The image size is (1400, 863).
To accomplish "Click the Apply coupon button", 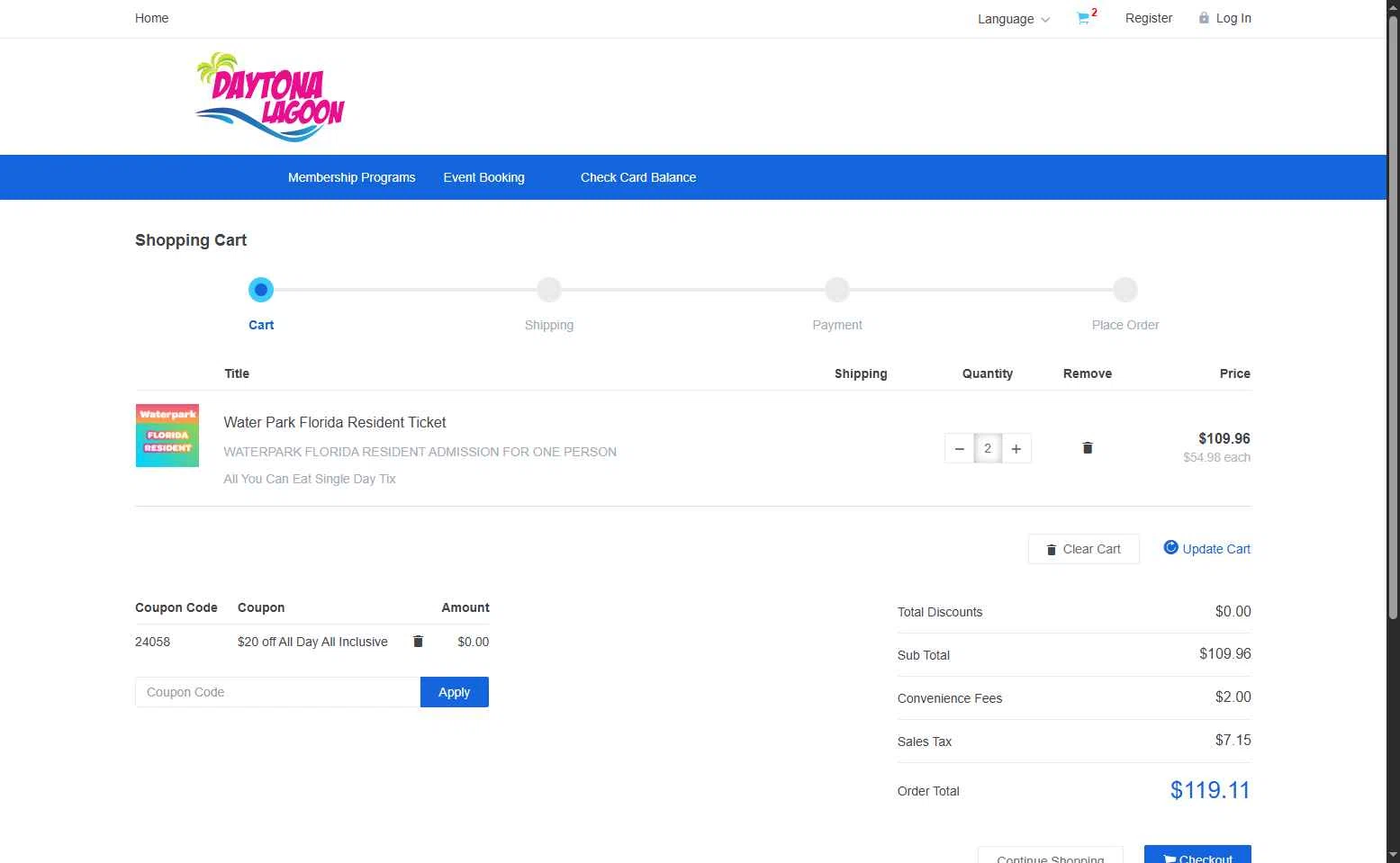I will tap(455, 692).
